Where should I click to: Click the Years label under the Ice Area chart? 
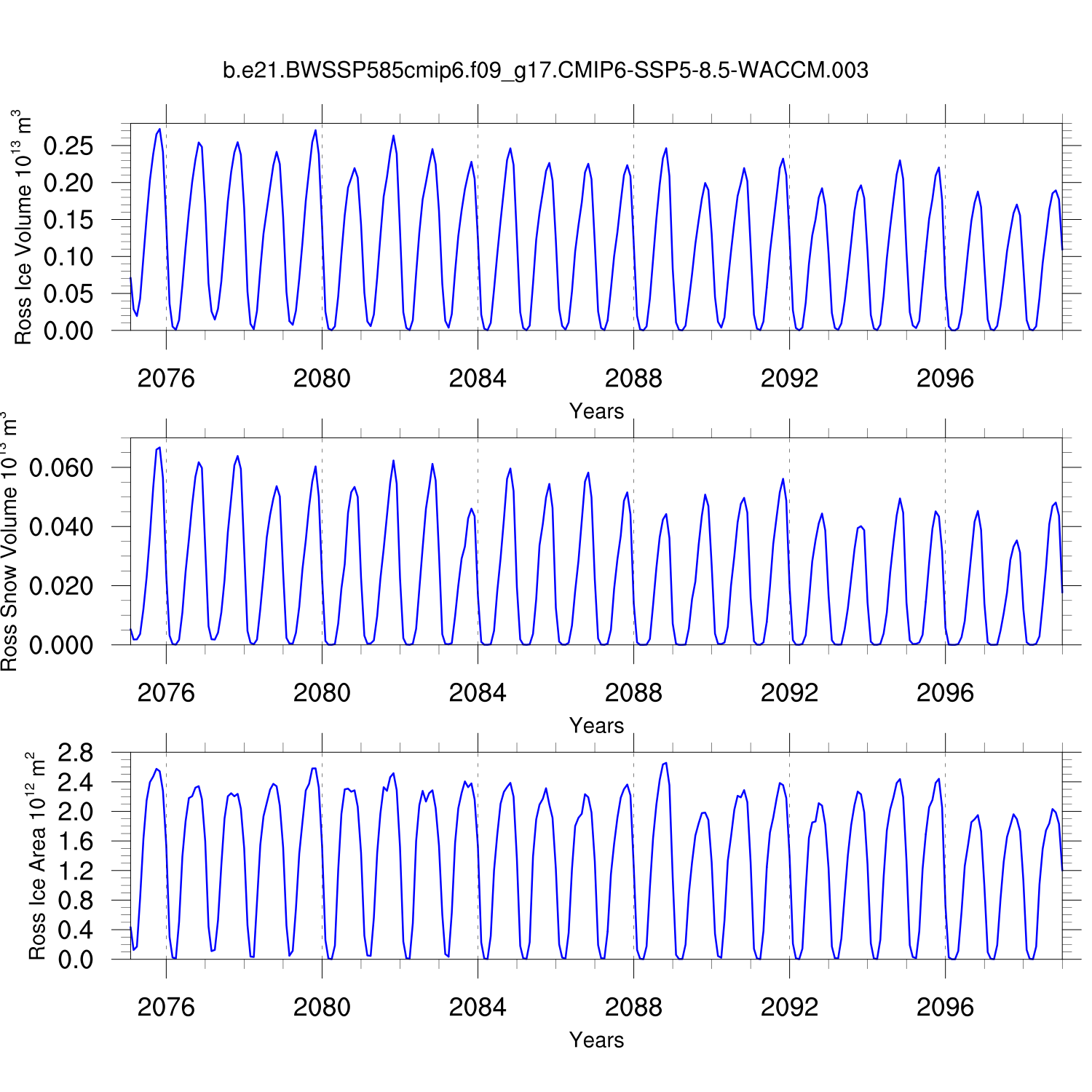[596, 1040]
